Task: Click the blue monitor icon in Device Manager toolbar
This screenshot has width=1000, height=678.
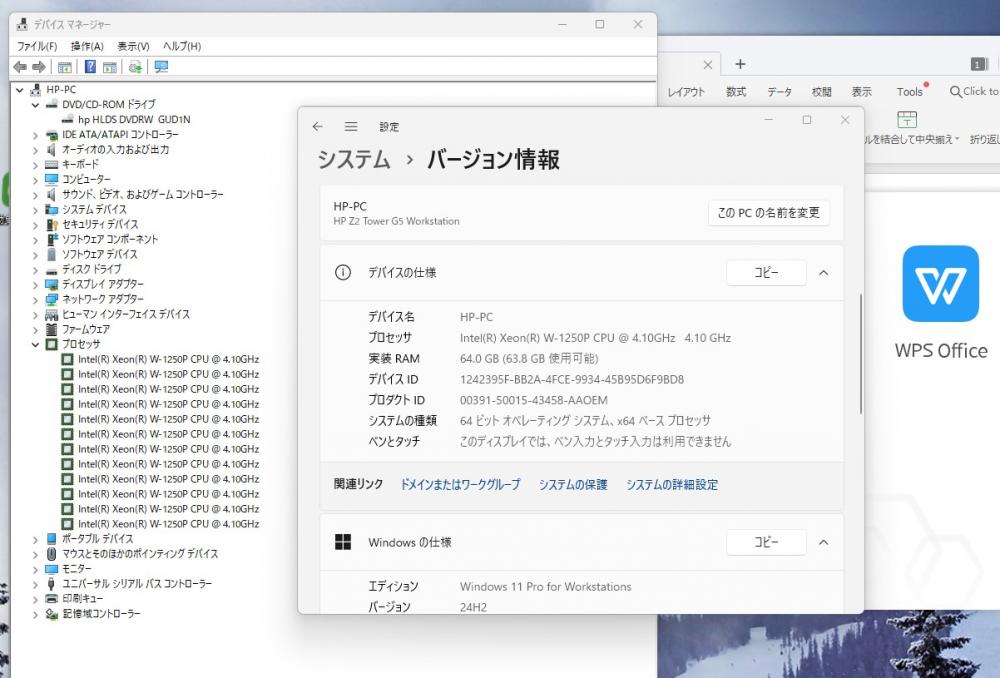Action: (161, 67)
